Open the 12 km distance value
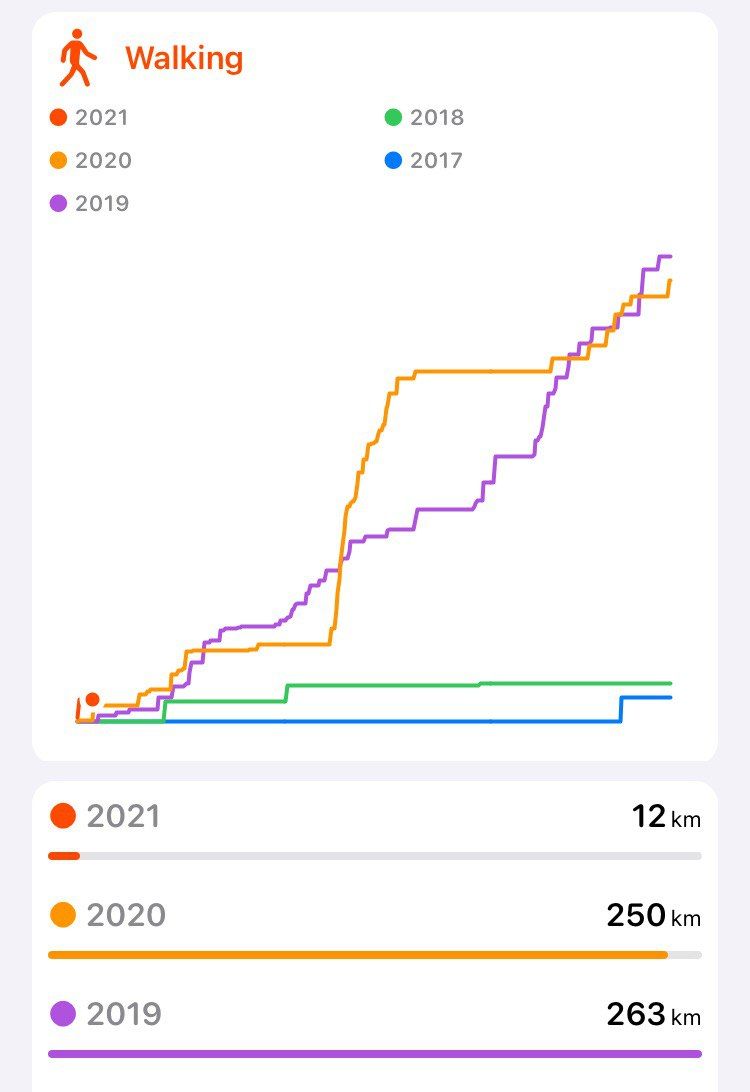 666,816
